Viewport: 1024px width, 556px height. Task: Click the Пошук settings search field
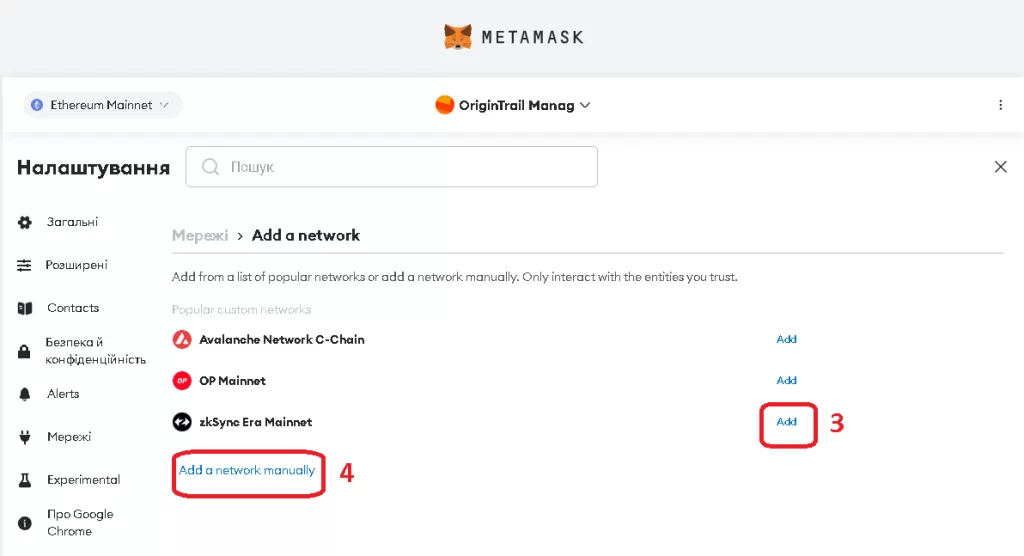point(391,167)
